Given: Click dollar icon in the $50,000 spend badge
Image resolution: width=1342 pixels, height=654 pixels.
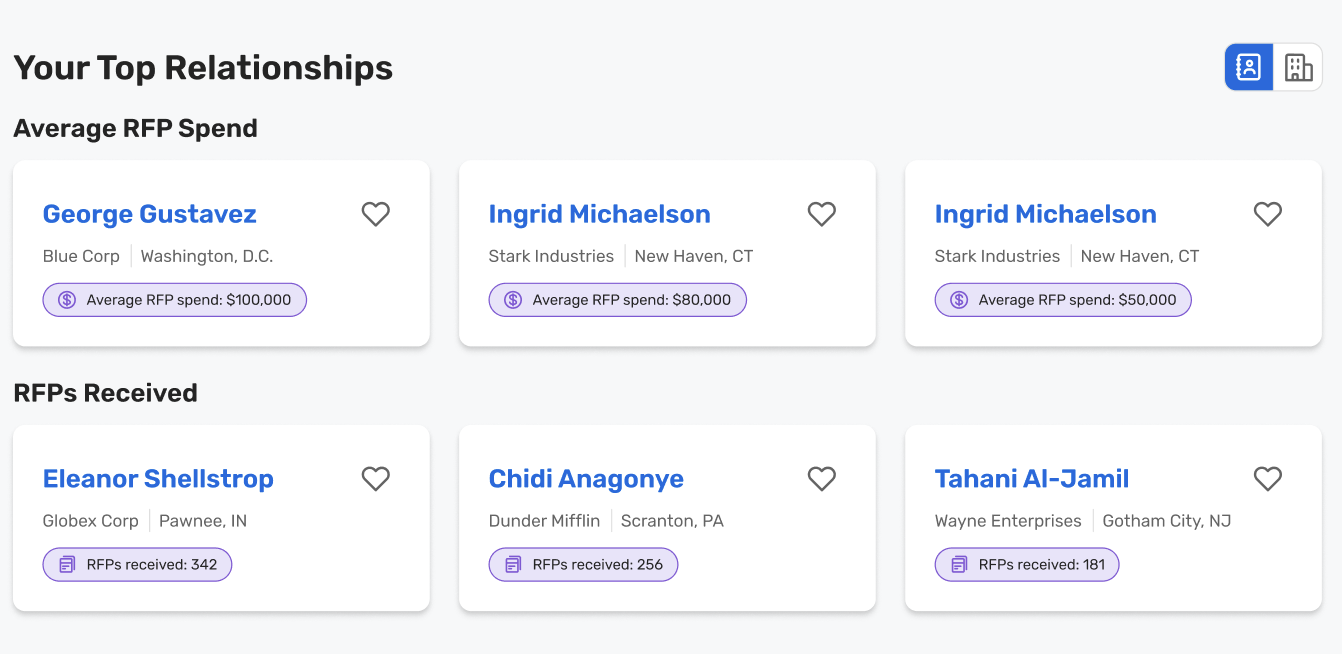Looking at the screenshot, I should [x=959, y=300].
